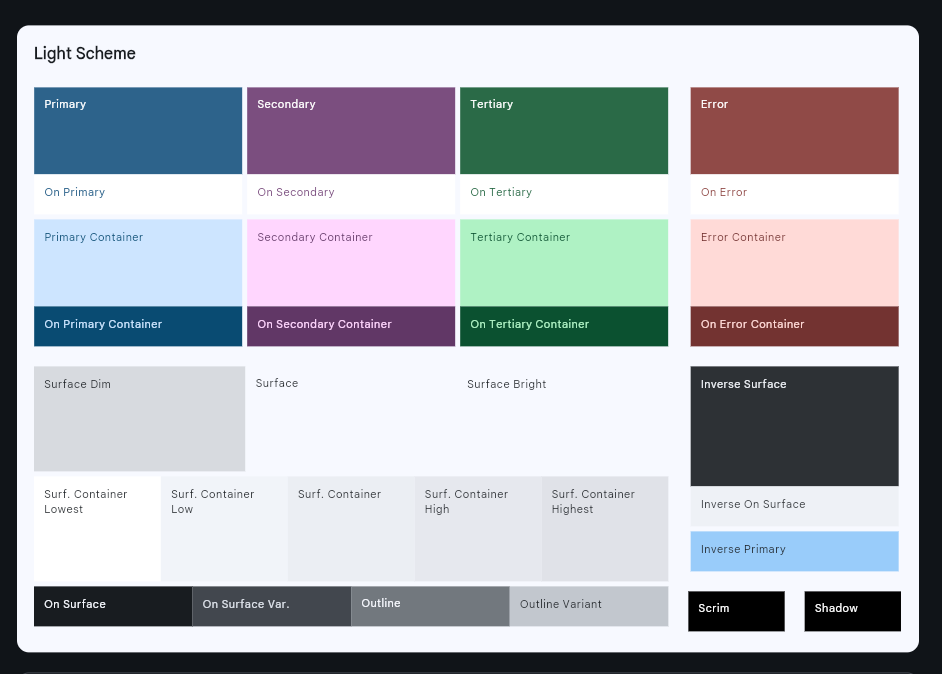Click the On Secondary swatch
Viewport: 942px width, 674px height.
tap(351, 194)
